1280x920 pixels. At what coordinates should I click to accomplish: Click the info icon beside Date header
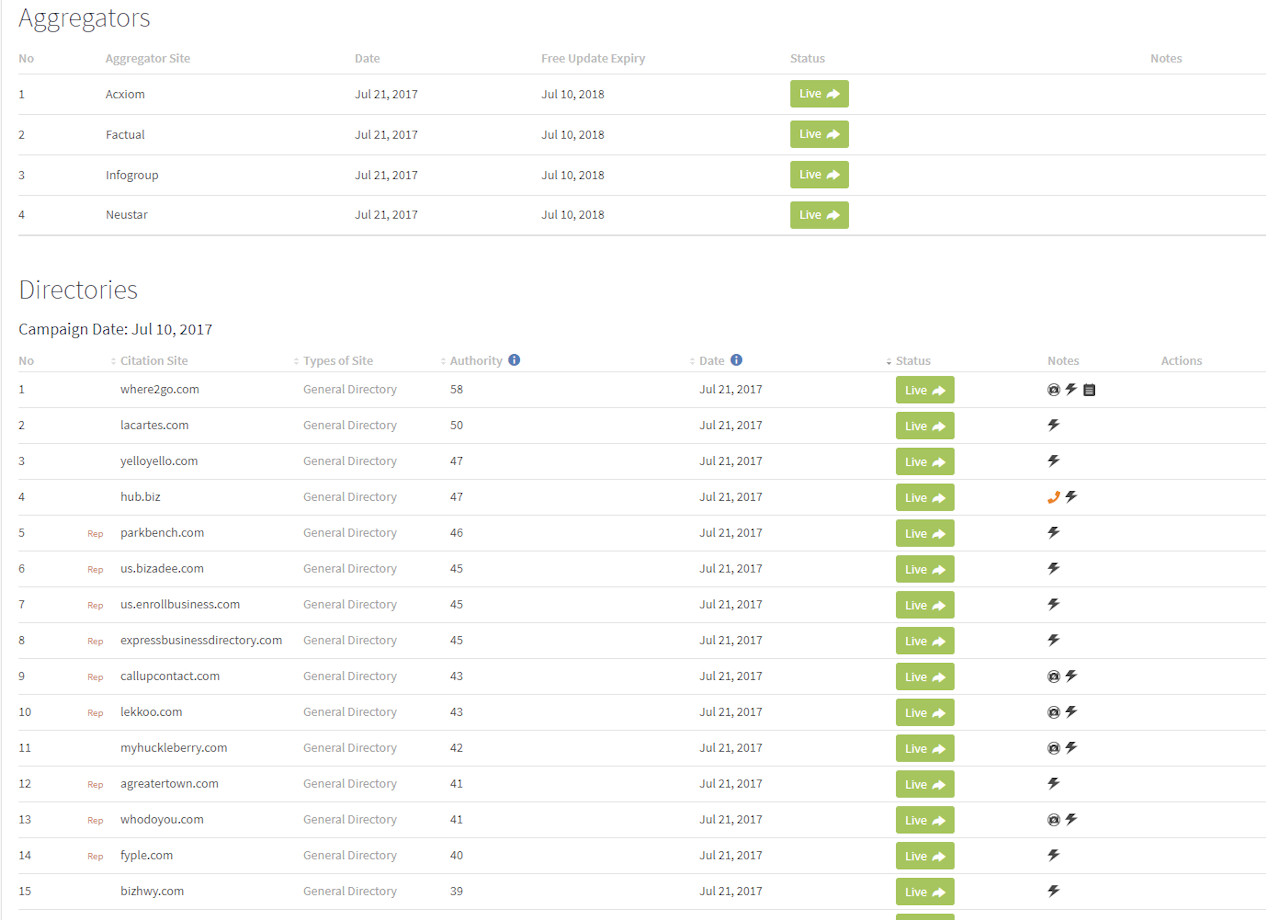[x=736, y=360]
